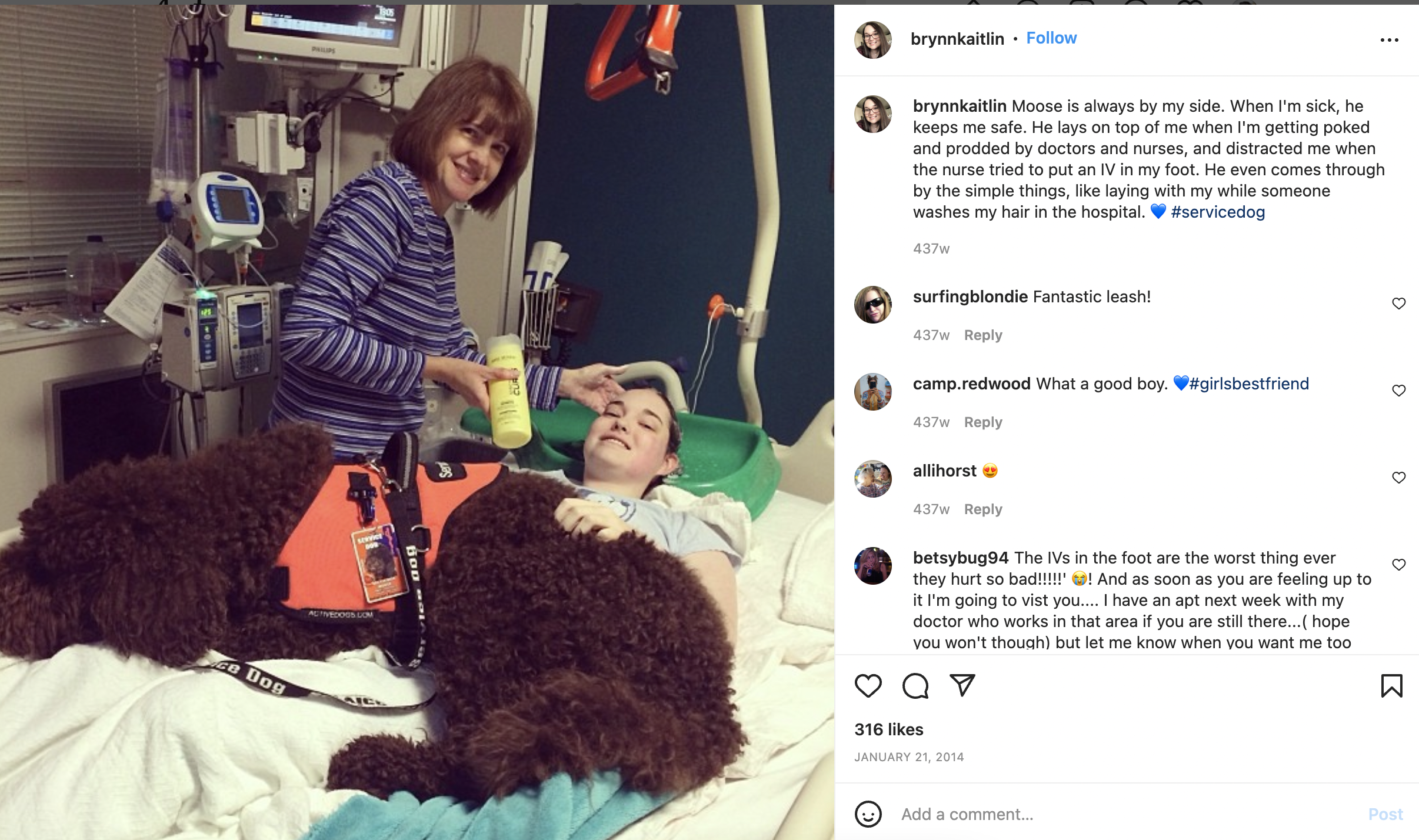
Task: Like the post with the heart icon
Action: click(x=868, y=686)
